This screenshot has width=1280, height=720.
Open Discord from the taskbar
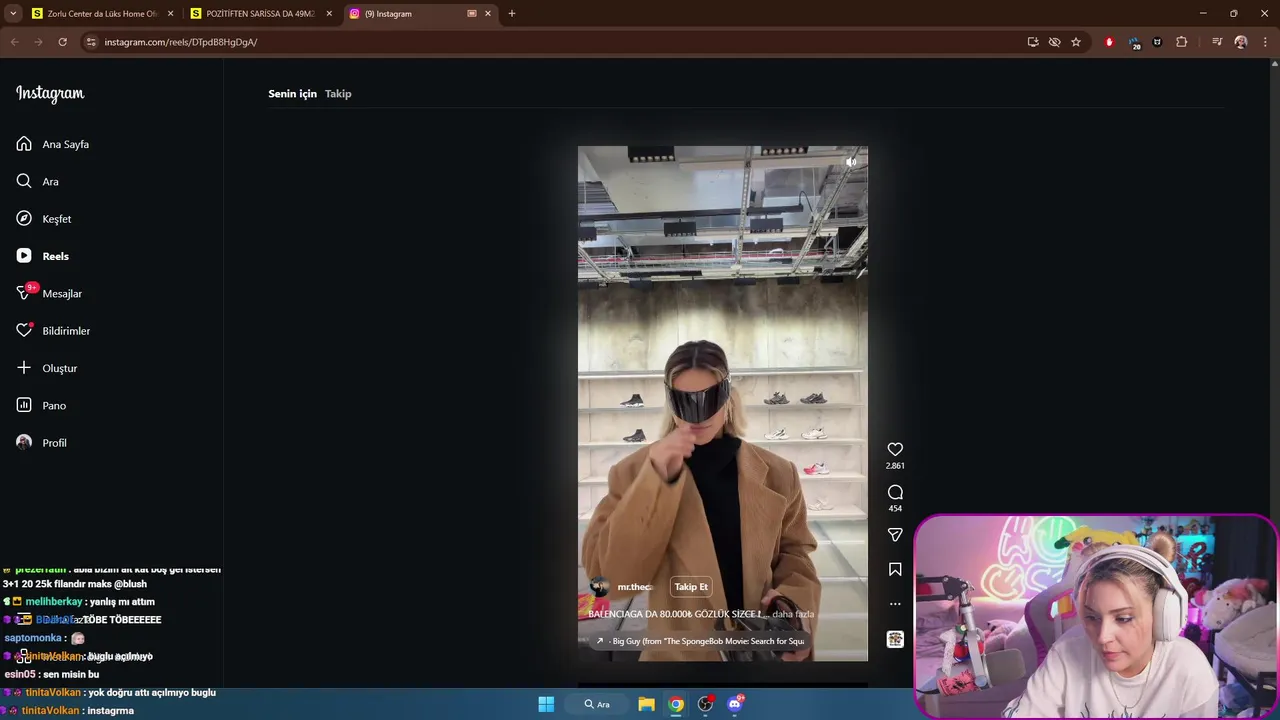click(736, 704)
